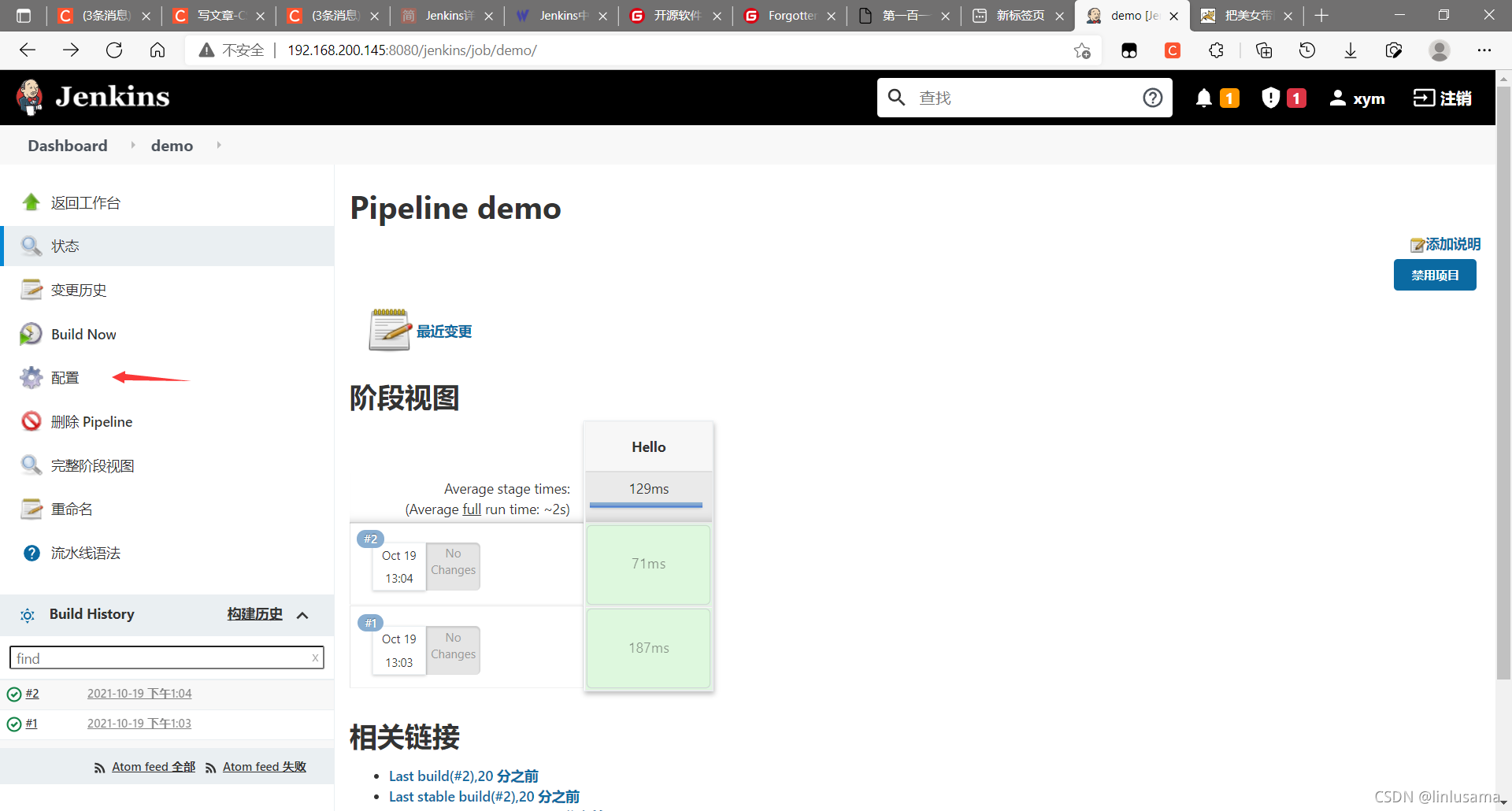Click the Jenkins logo in the header

[x=93, y=97]
